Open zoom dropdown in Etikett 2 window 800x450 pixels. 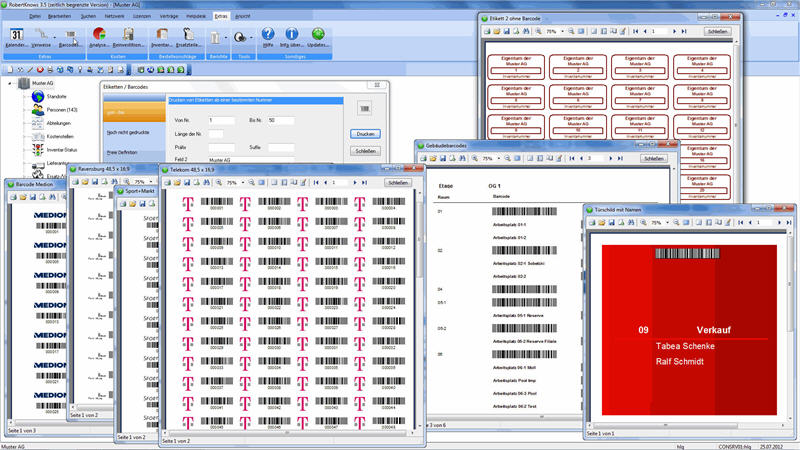click(562, 31)
